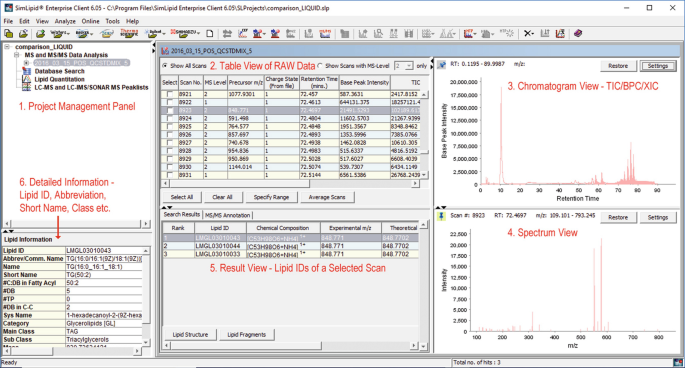685x368 pixels.
Task: Click the red colored chart icon with dropdown
Action: (x=468, y=34)
